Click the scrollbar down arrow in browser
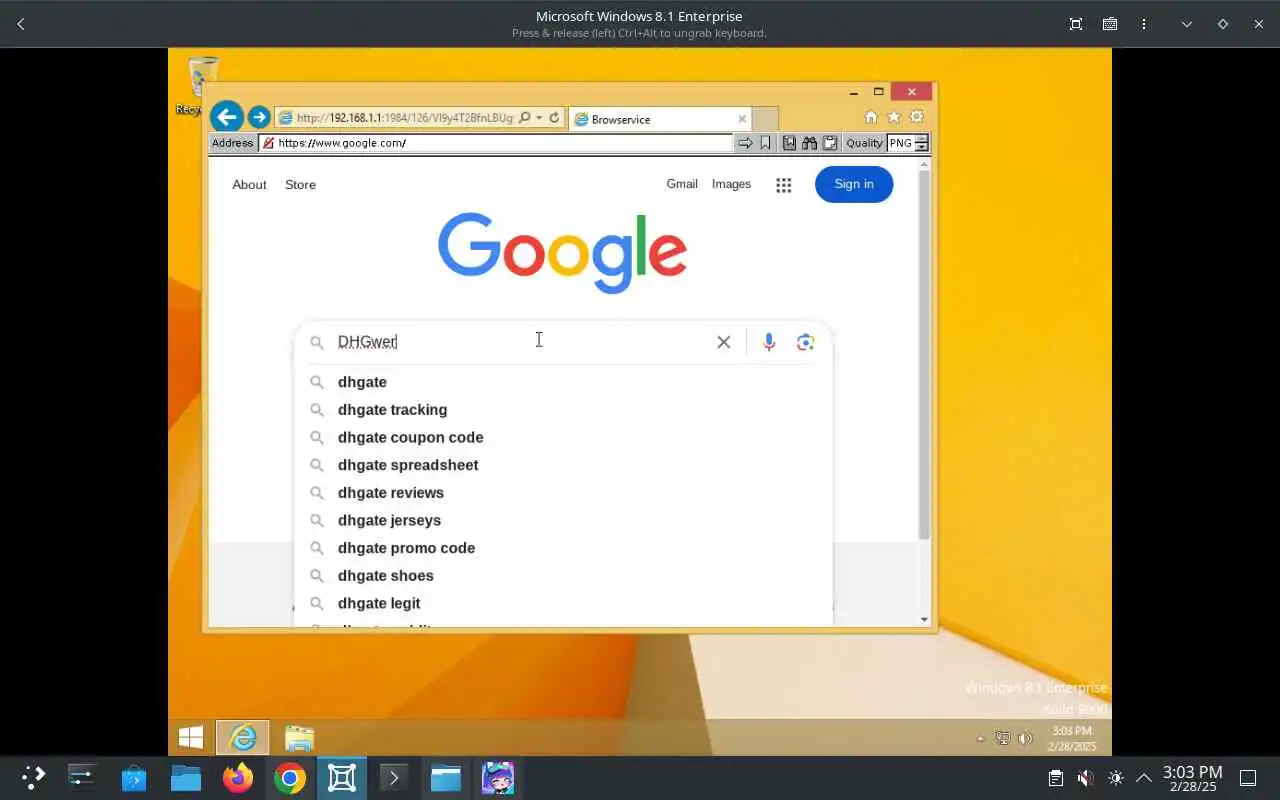Image resolution: width=1280 pixels, height=800 pixels. [924, 620]
